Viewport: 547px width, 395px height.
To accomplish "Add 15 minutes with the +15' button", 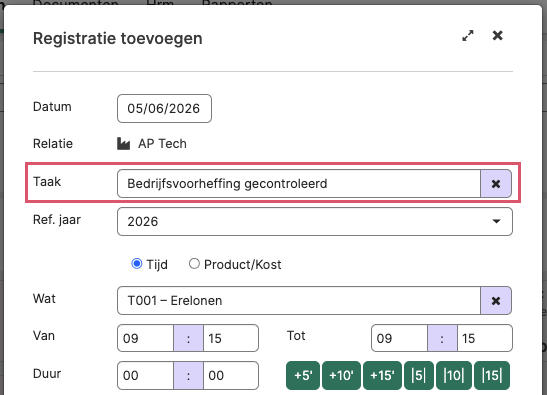I will click(x=382, y=375).
